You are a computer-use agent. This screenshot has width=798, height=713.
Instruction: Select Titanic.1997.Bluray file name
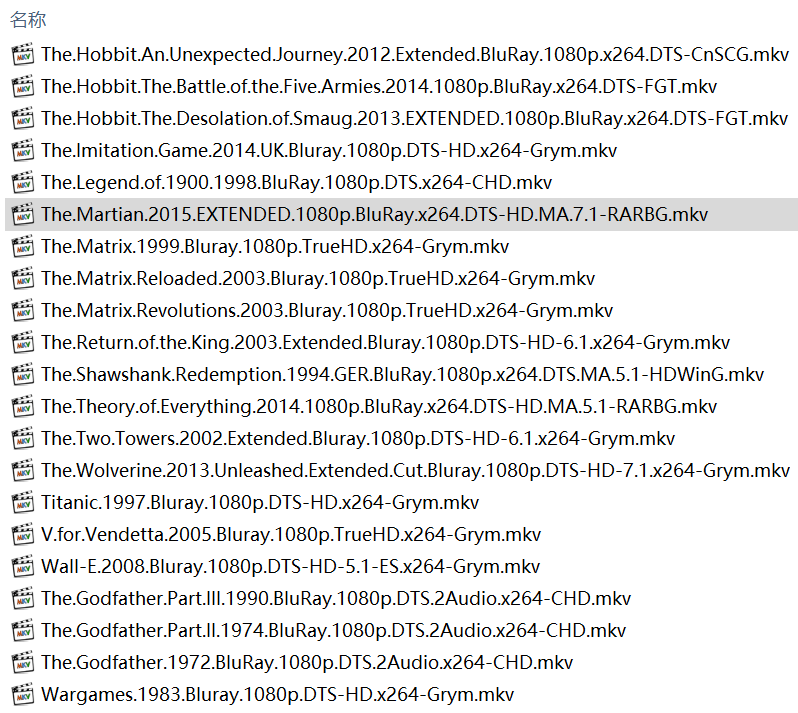[x=260, y=503]
